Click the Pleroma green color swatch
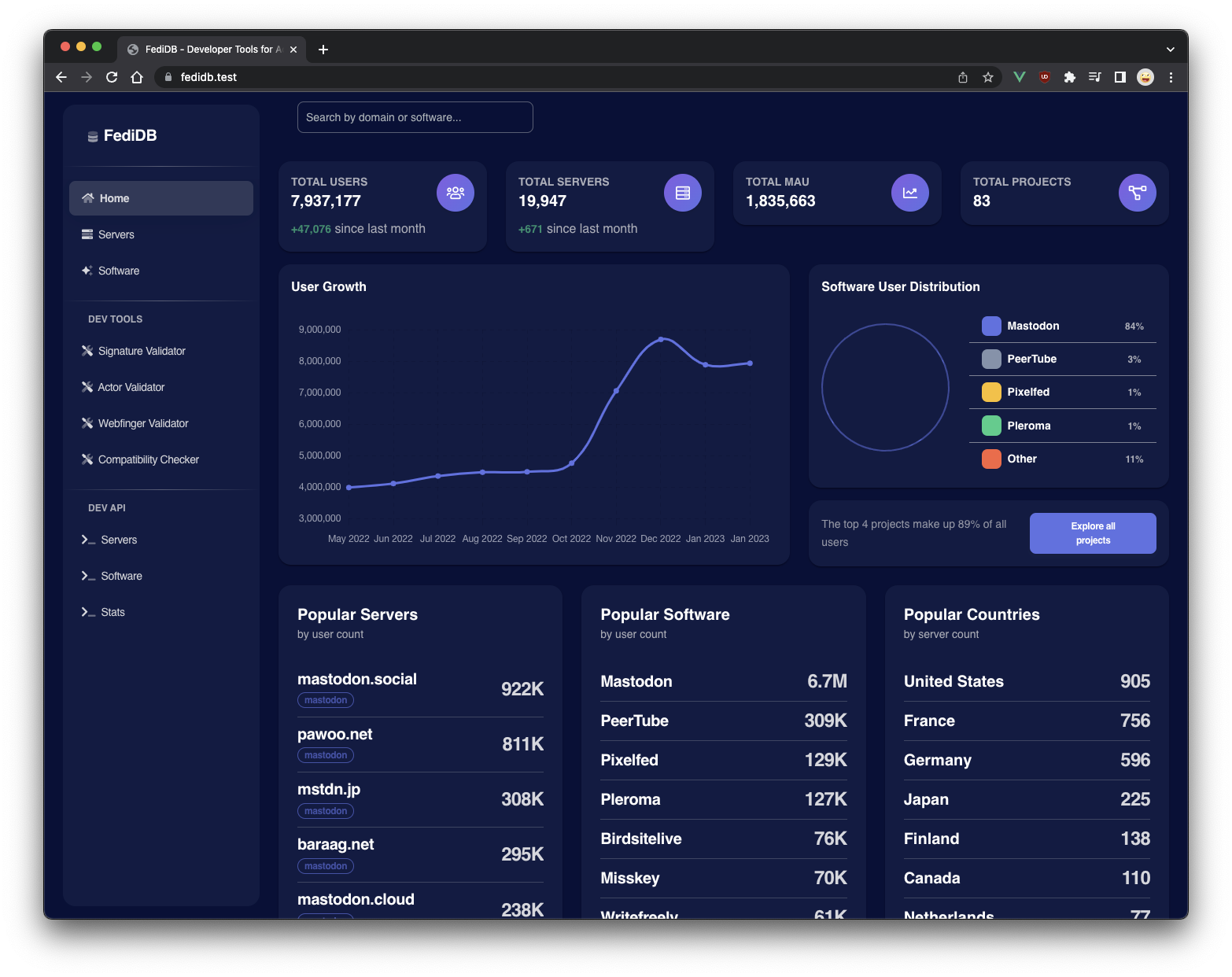1232x977 pixels. click(991, 426)
